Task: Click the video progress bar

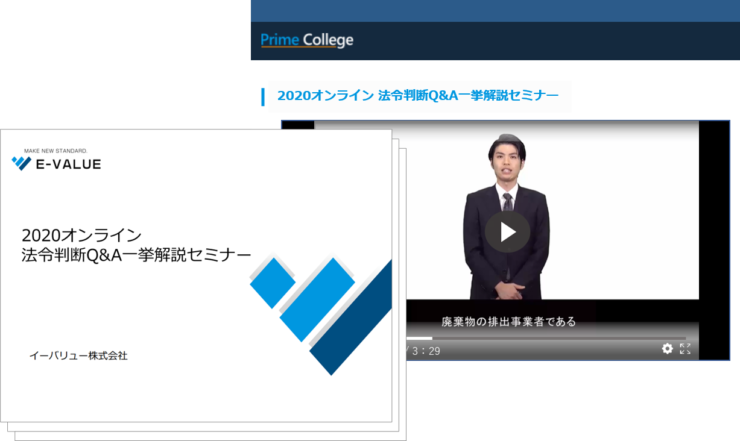Action: 547,338
